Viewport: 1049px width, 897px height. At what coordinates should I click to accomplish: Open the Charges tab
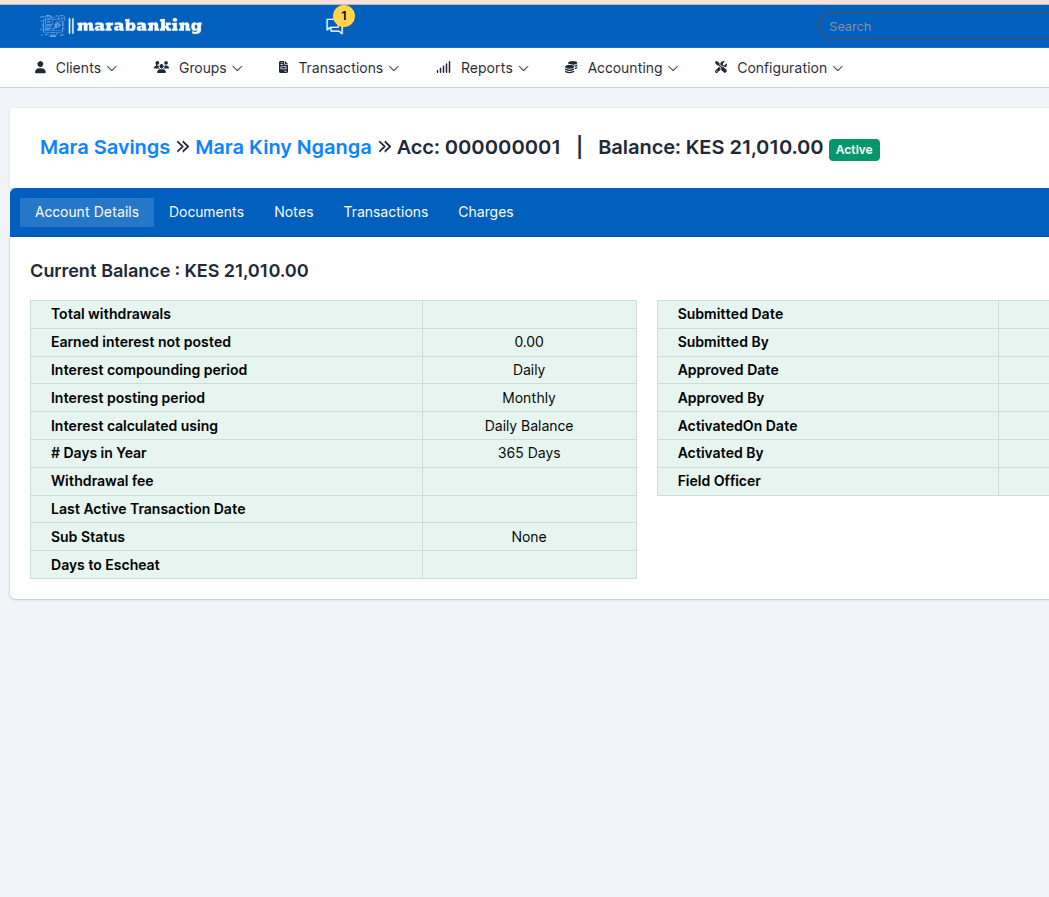[x=485, y=211]
